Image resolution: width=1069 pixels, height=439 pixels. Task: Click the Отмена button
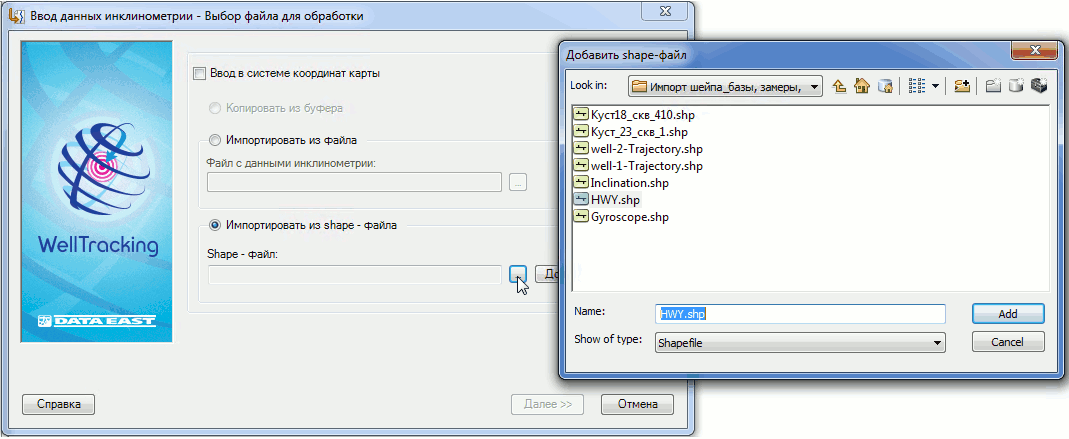click(637, 405)
